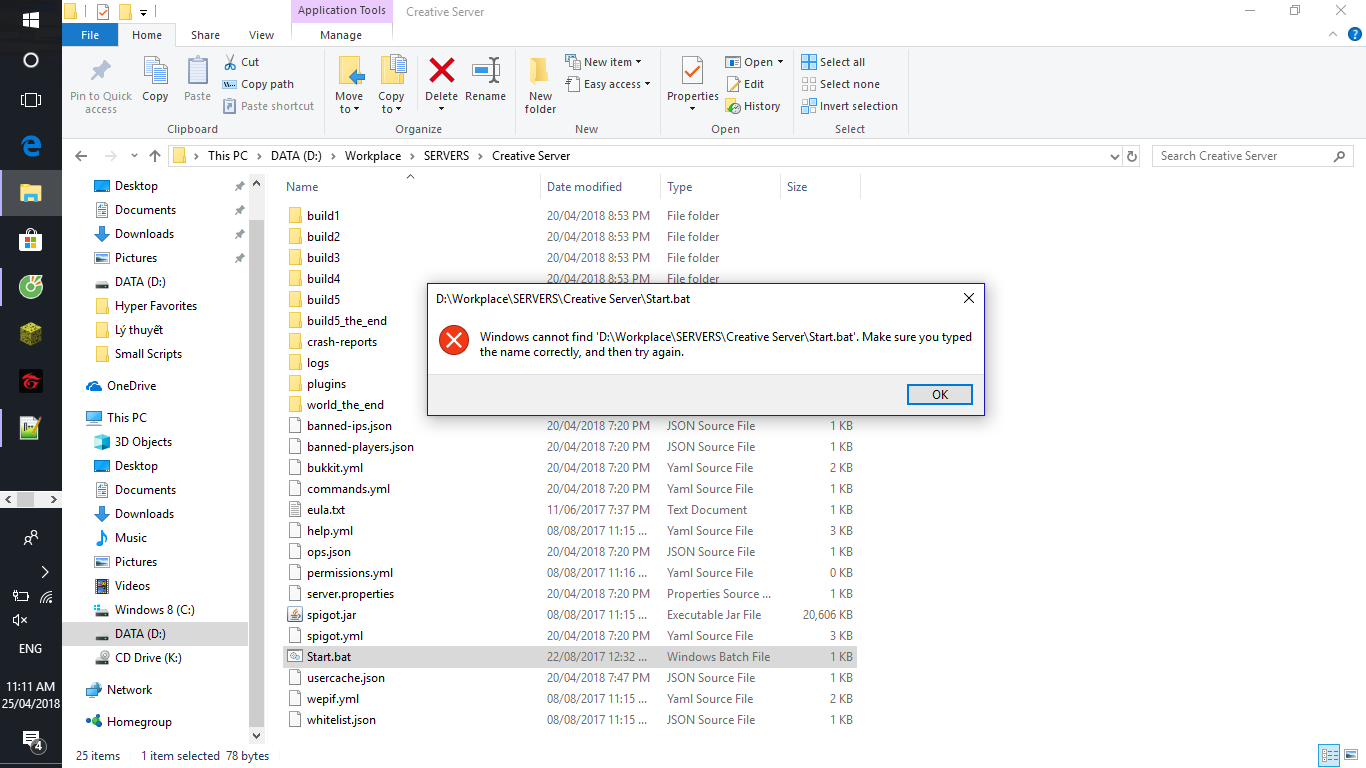Click OK in the error dialog
The width and height of the screenshot is (1366, 768).
coord(940,394)
